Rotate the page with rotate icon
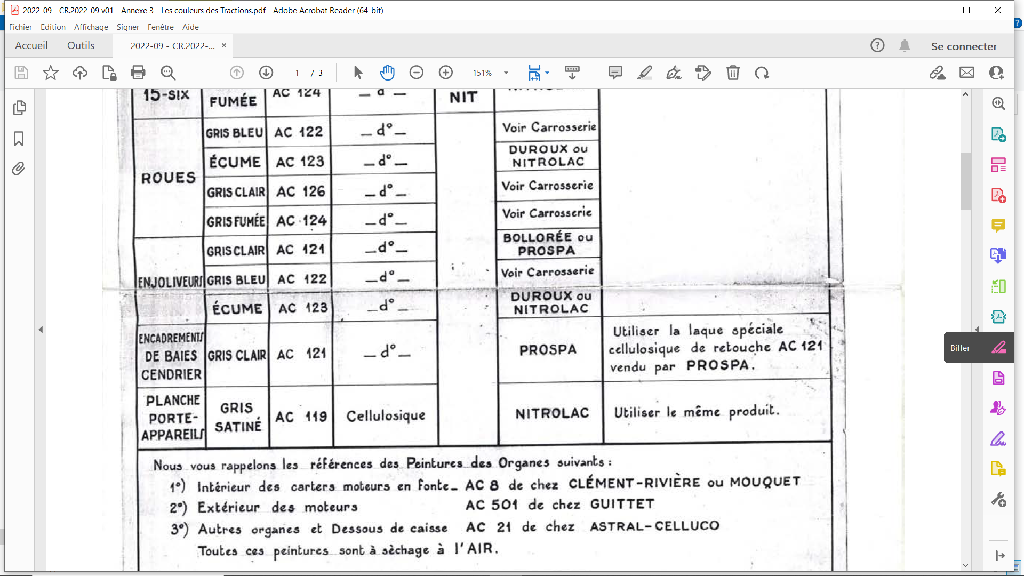1024x576 pixels. coord(762,72)
